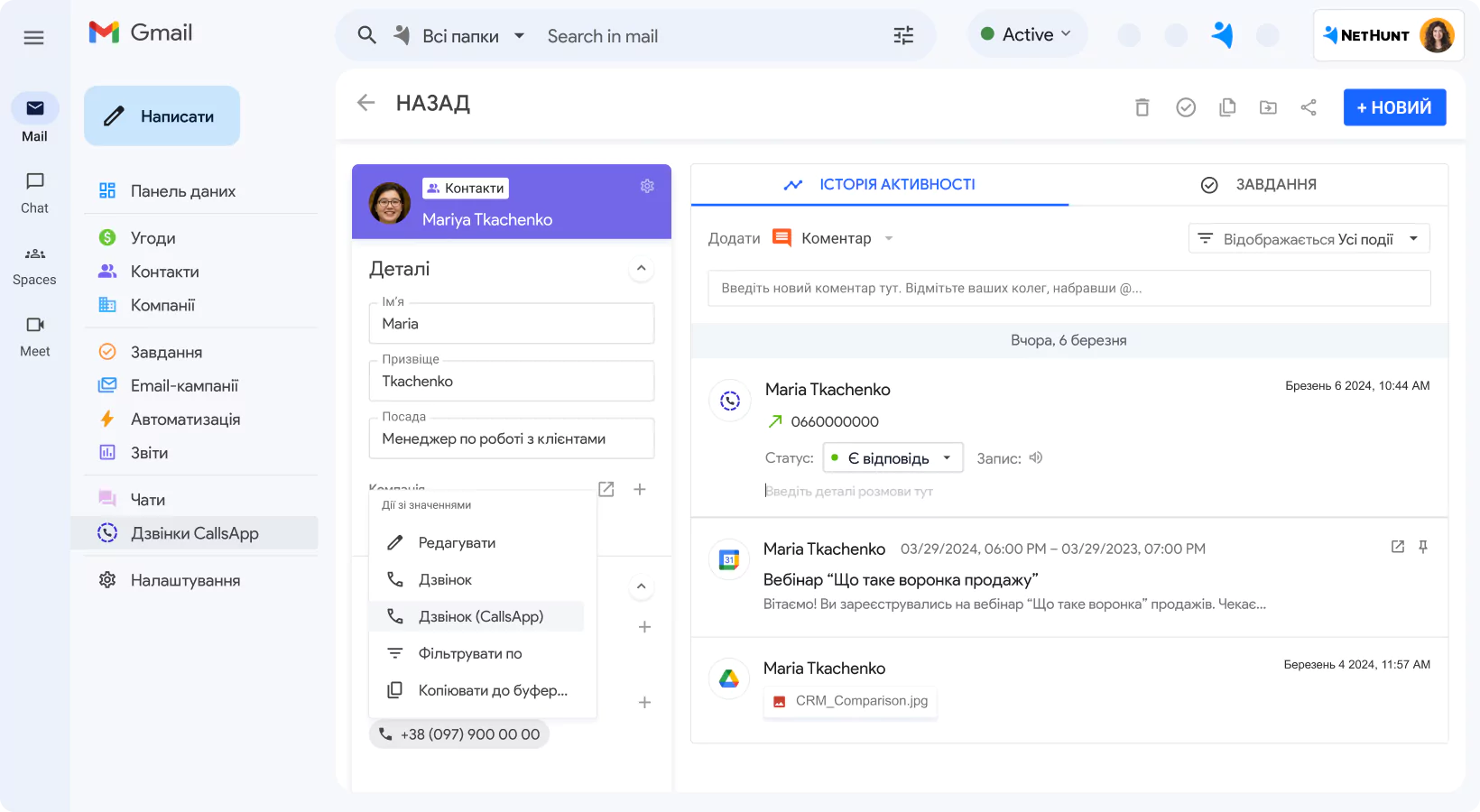Open company in new window icon
This screenshot has height=812, width=1480.
click(606, 489)
